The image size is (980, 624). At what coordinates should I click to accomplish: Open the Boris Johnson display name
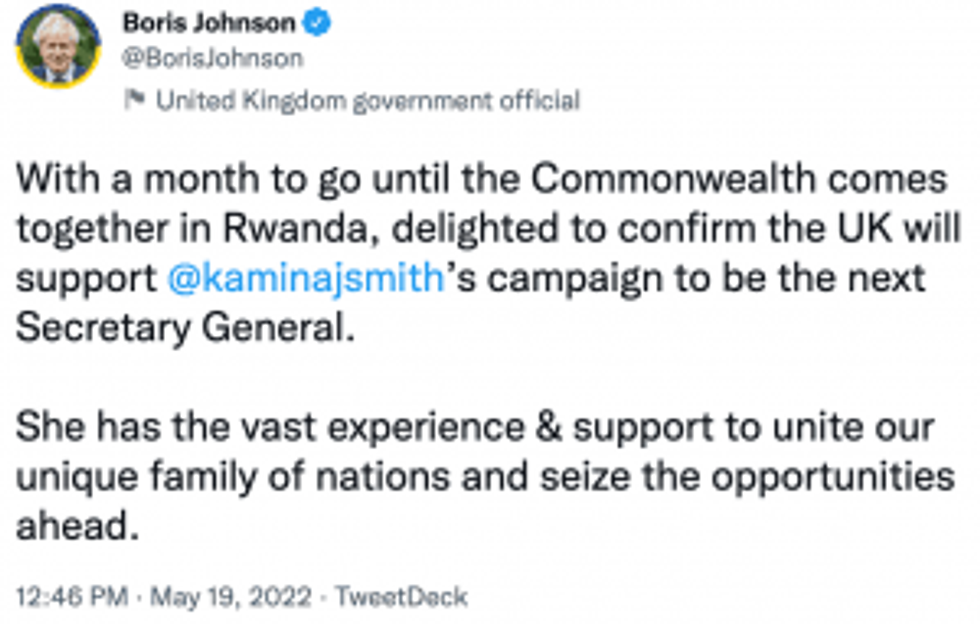point(209,22)
